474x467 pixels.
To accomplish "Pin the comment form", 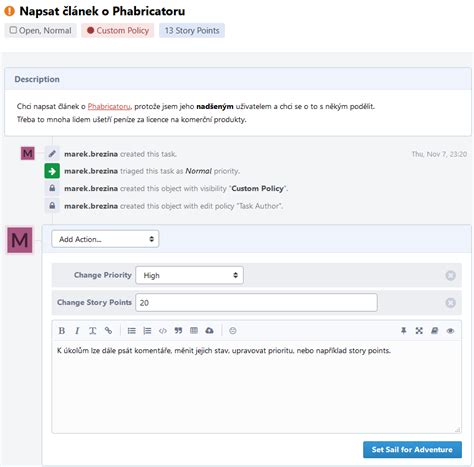I will click(403, 331).
